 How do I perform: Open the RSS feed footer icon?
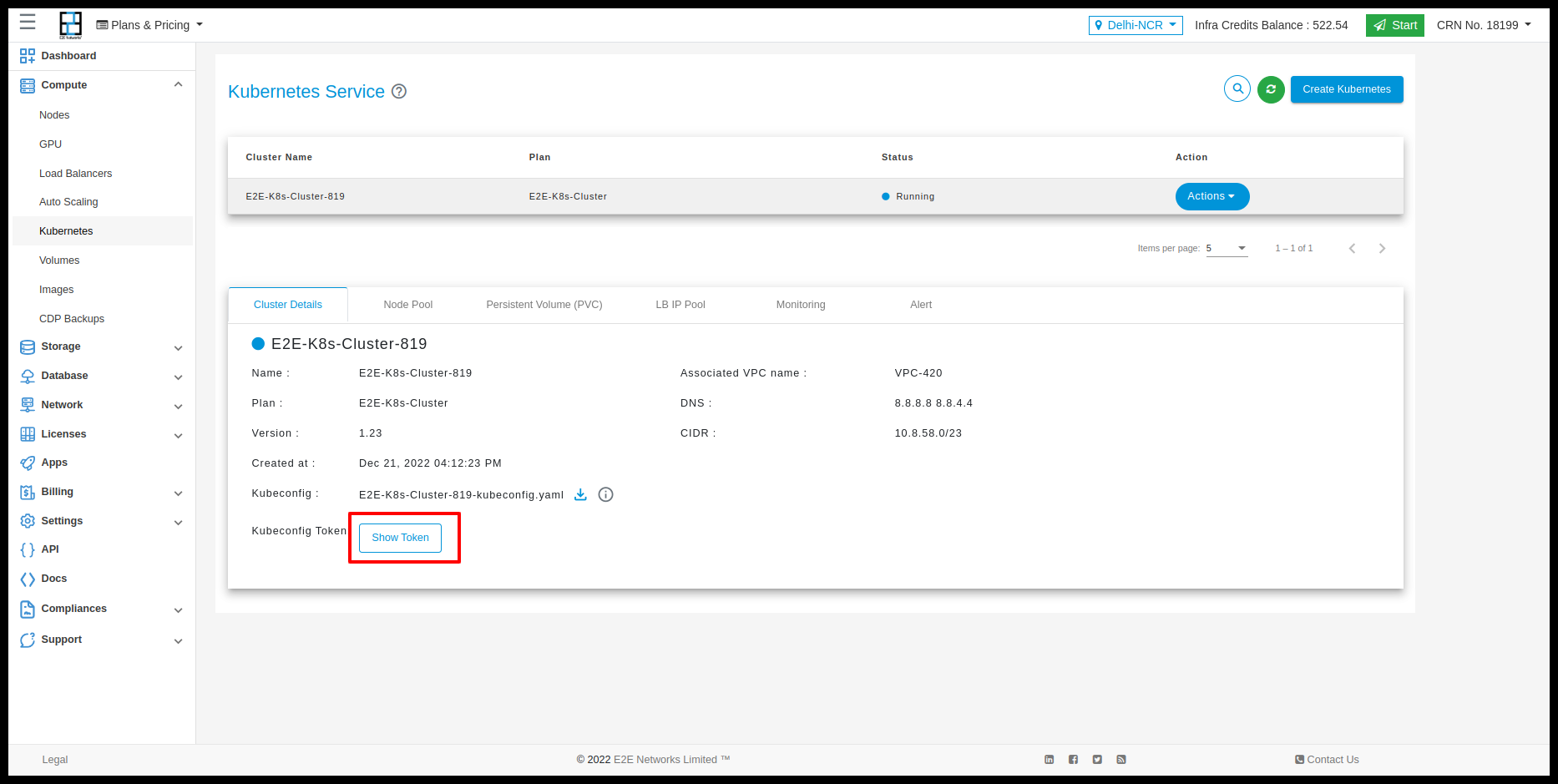1121,760
